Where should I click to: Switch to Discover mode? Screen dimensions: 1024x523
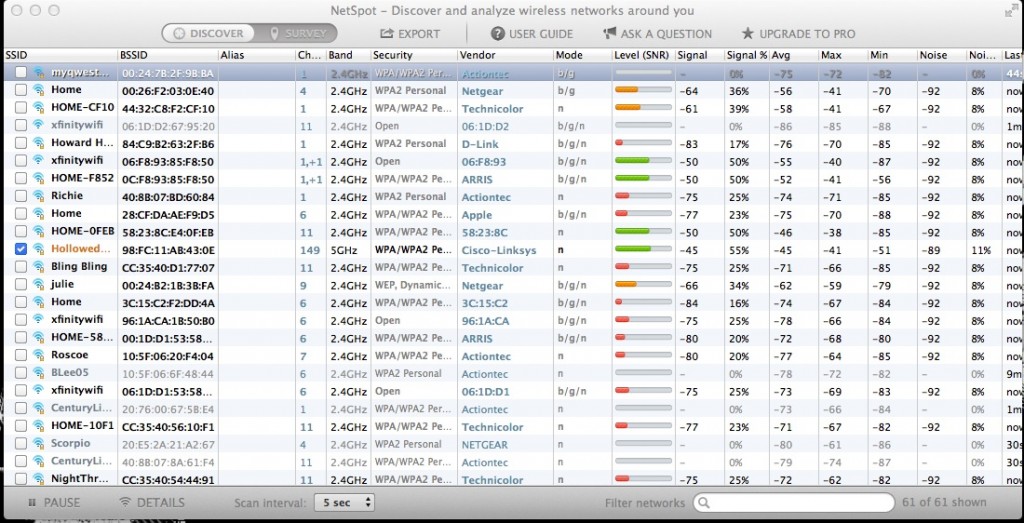click(x=208, y=33)
